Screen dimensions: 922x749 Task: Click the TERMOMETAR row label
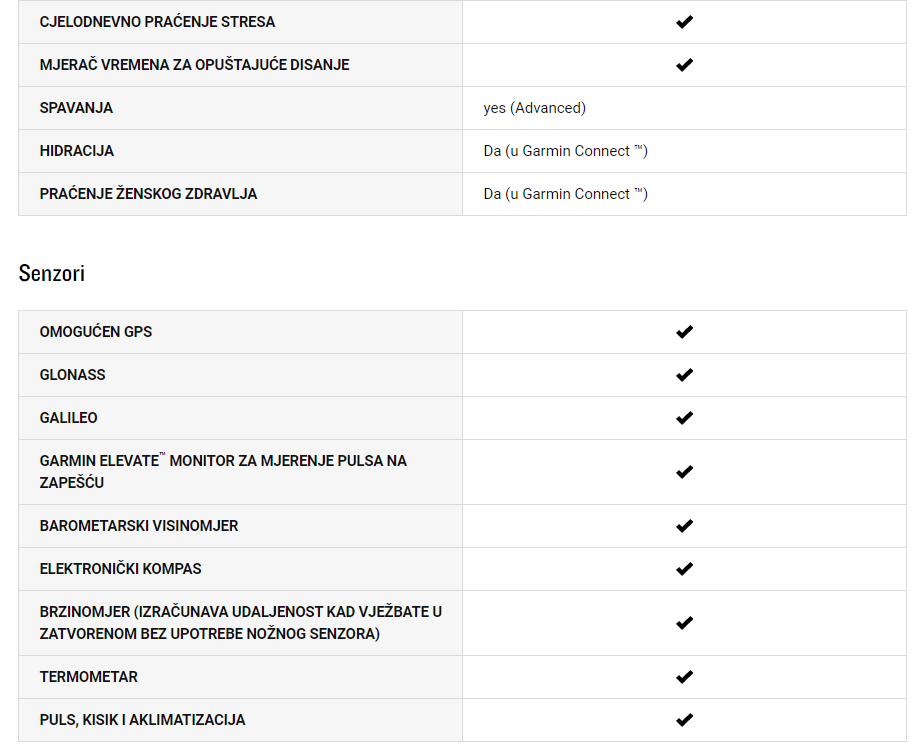pos(88,677)
